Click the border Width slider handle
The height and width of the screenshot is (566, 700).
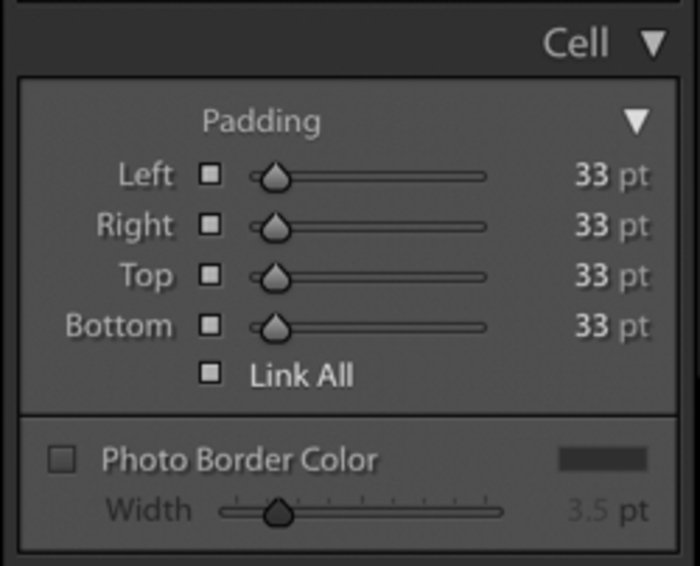279,513
